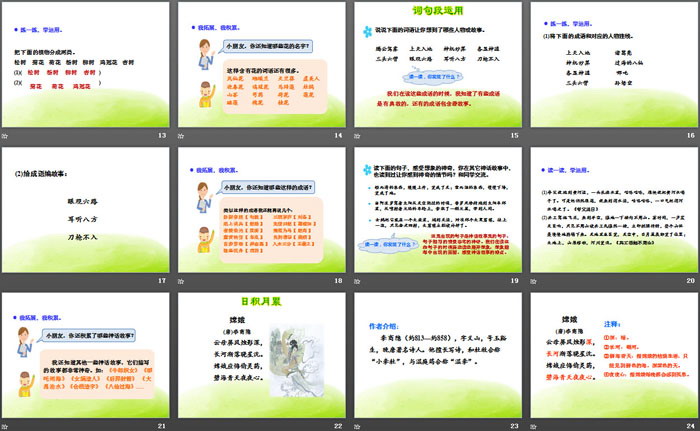
Task: Select slide 21 thumbnail about myth stories
Action: [x=86, y=355]
